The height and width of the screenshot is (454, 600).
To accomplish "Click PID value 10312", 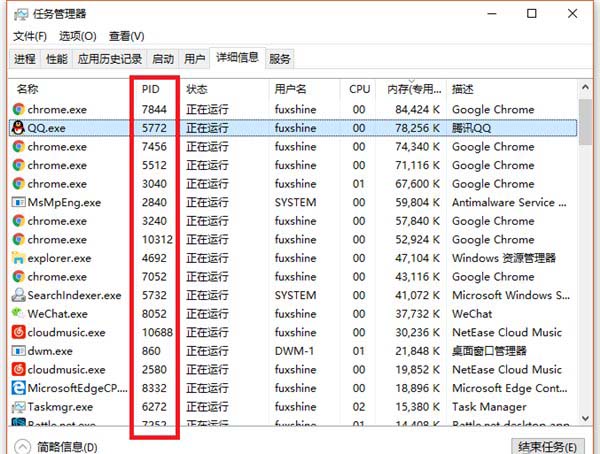I will 157,239.
